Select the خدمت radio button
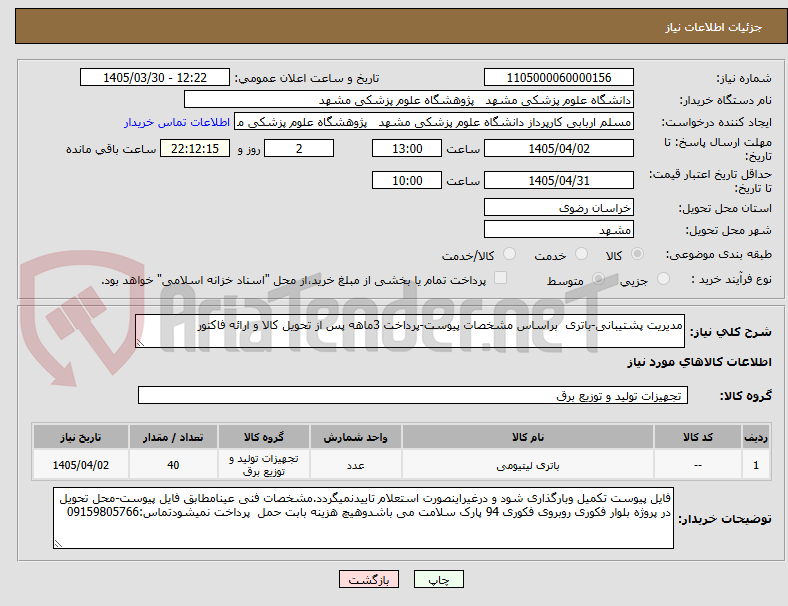Viewport: 788px width, 606px height. pos(581,254)
